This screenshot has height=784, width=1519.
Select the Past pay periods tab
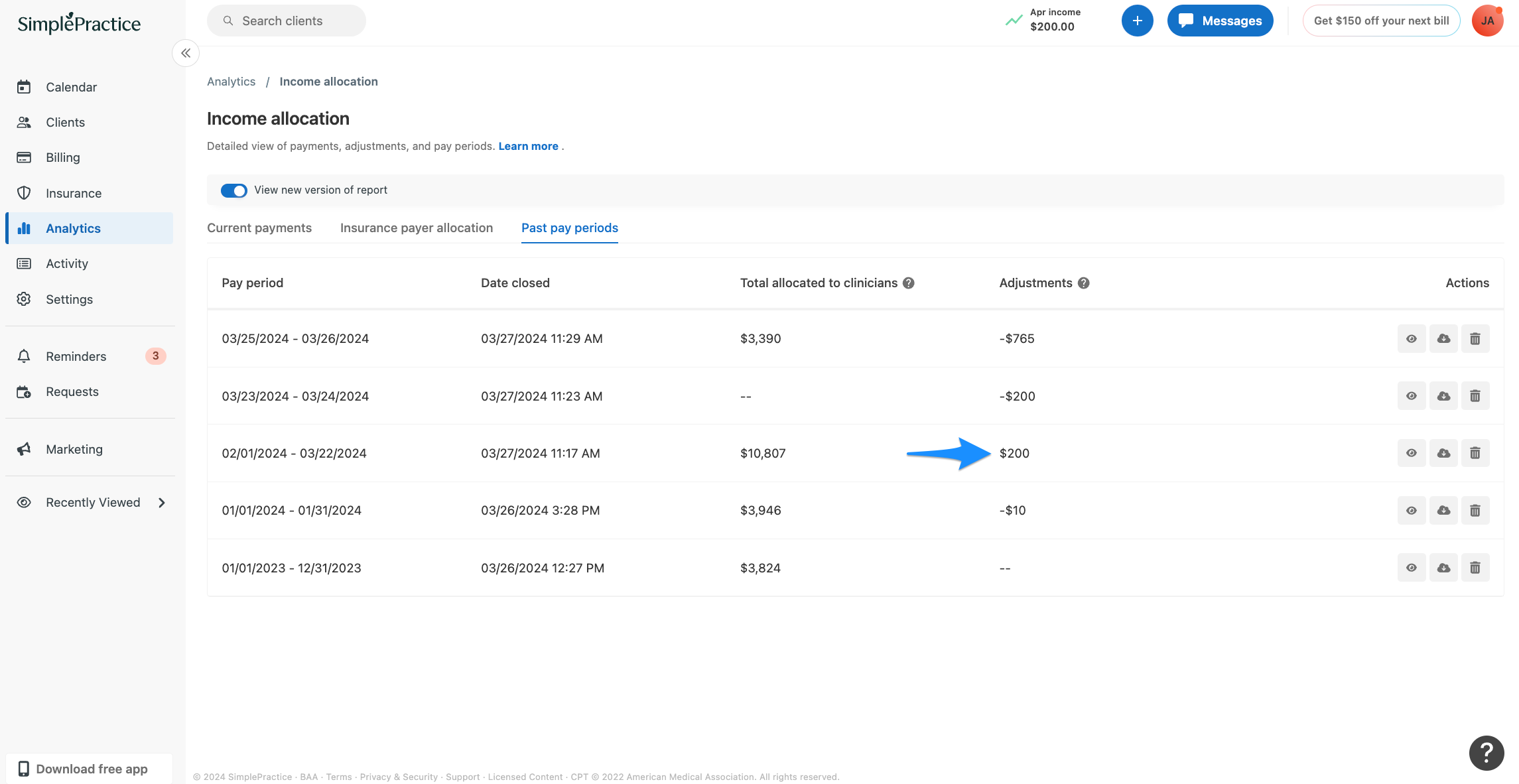570,228
